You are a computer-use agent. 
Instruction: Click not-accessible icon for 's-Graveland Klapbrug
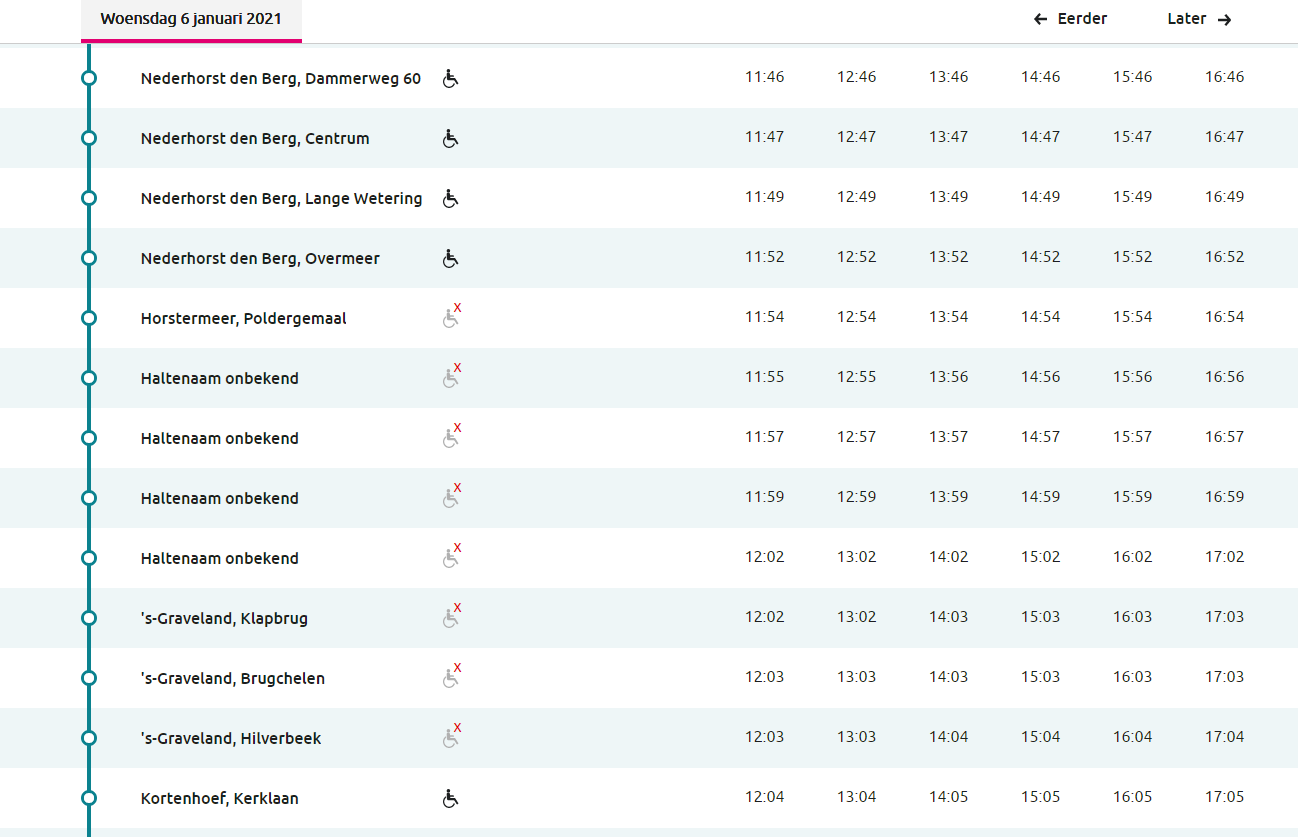click(x=452, y=616)
